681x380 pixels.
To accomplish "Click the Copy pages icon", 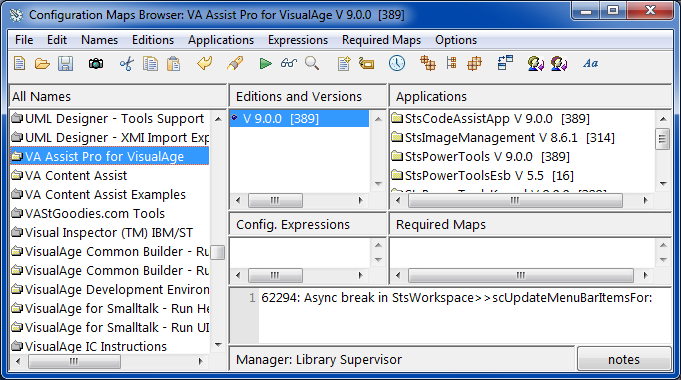I will [x=150, y=64].
